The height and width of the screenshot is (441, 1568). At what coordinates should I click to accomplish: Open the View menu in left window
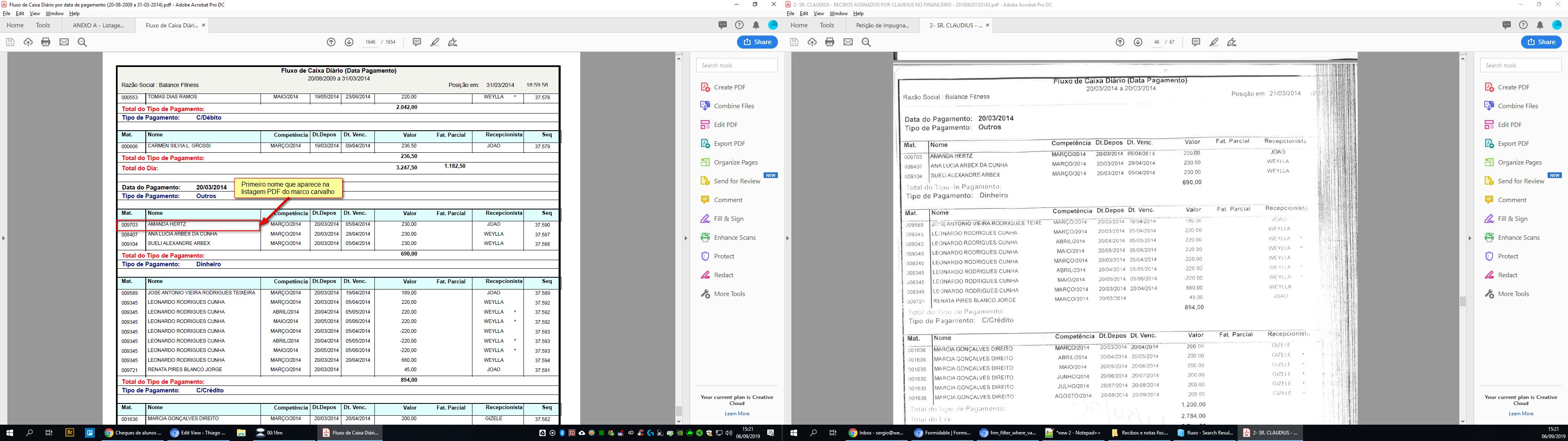pyautogui.click(x=35, y=13)
